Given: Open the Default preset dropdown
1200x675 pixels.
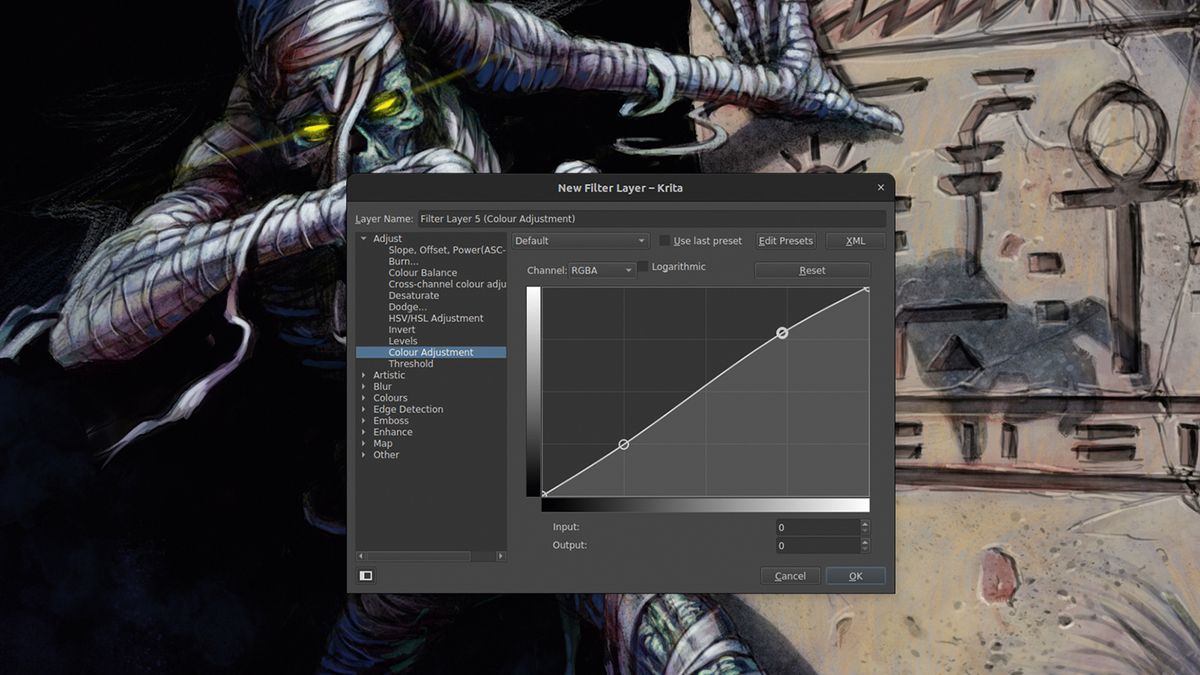Looking at the screenshot, I should point(580,240).
